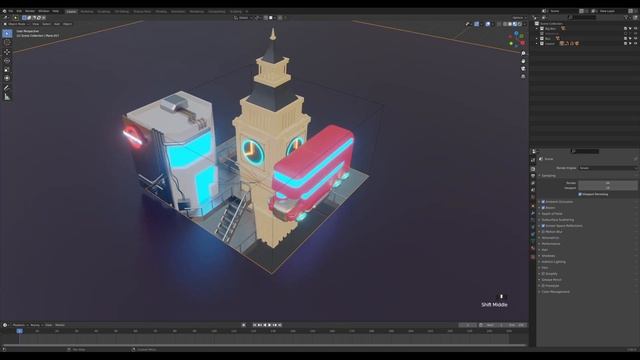Image resolution: width=640 pixels, height=360 pixels.
Task: Switch to rendered viewport shading
Action: 520,24
